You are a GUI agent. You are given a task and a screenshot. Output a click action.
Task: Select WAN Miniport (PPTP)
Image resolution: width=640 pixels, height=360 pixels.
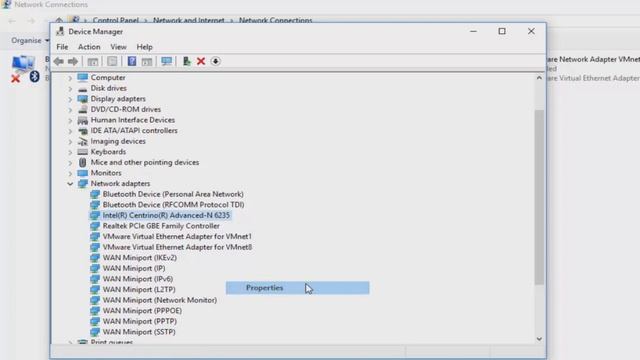(140, 322)
